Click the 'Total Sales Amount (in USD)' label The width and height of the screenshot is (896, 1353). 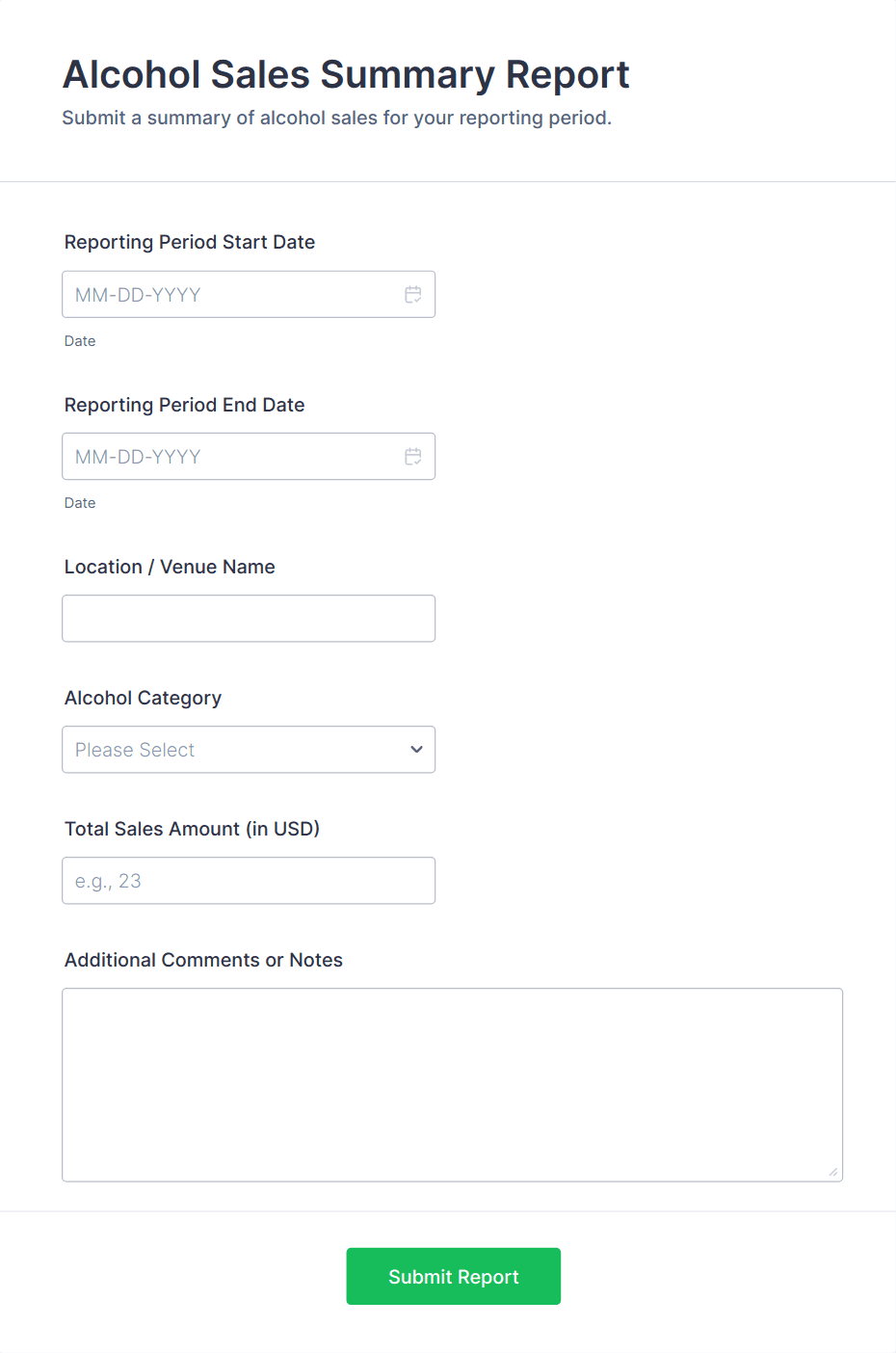click(x=192, y=829)
